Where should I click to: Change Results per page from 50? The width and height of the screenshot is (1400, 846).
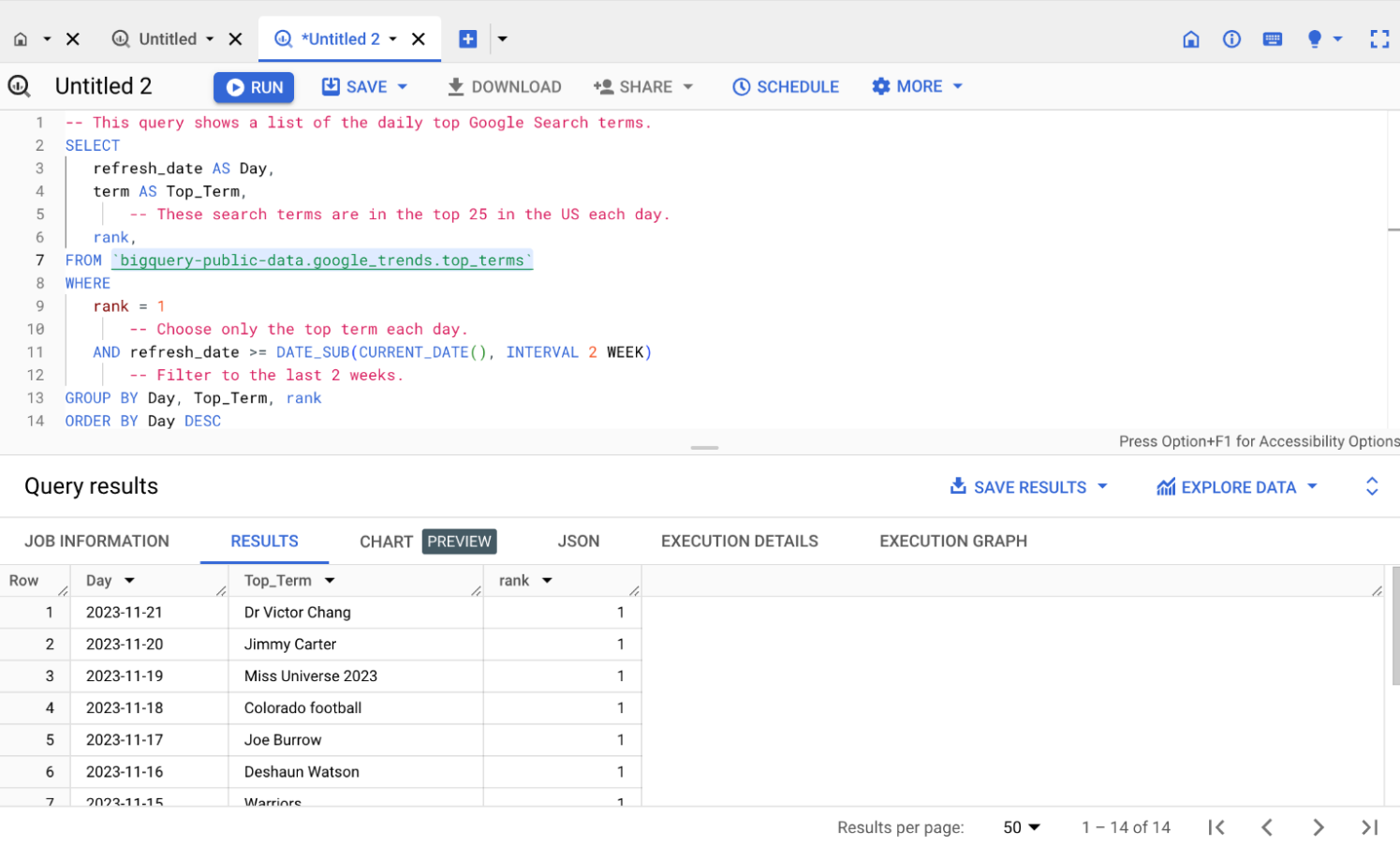click(x=1020, y=827)
